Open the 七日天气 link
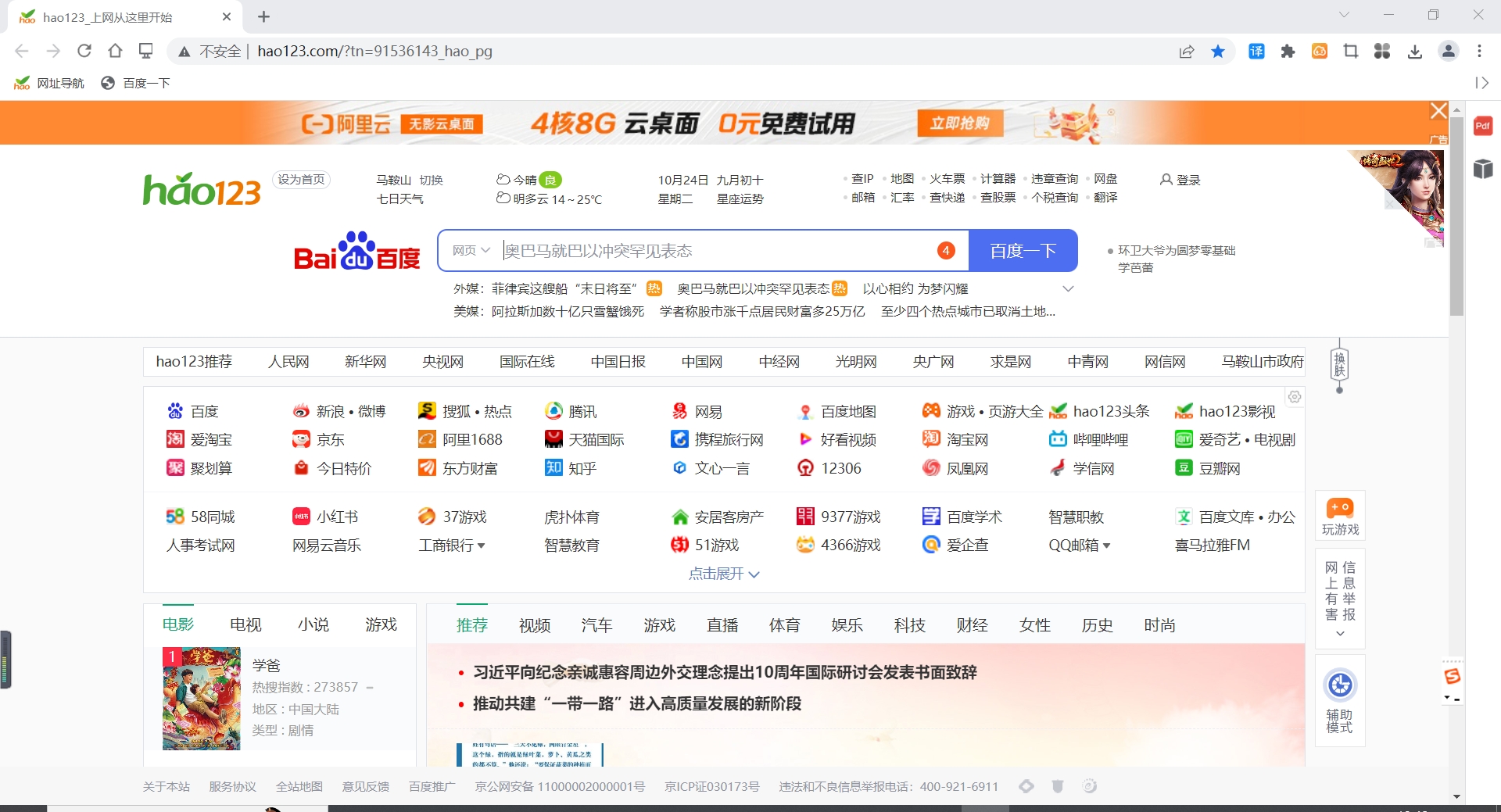Viewport: 1501px width, 812px height. (399, 199)
